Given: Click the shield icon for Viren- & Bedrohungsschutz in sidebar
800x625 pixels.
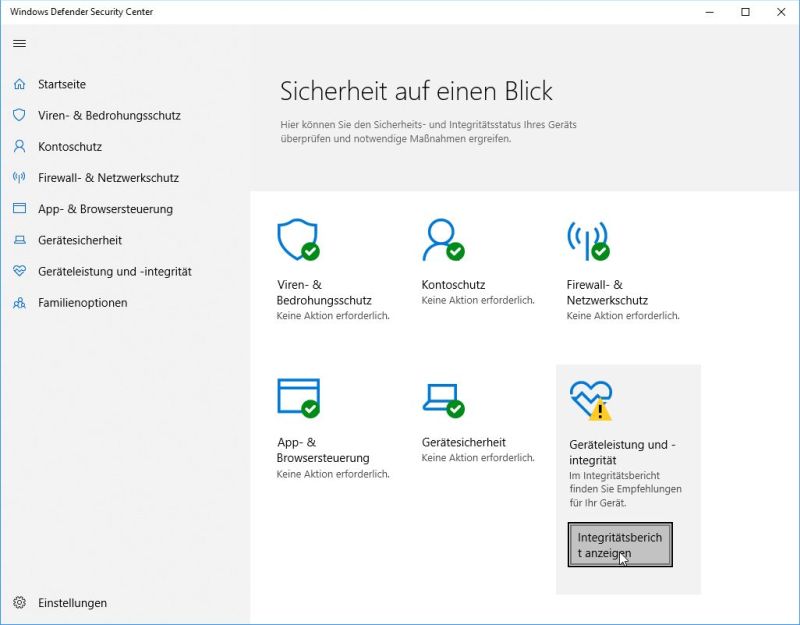Looking at the screenshot, I should [x=19, y=115].
